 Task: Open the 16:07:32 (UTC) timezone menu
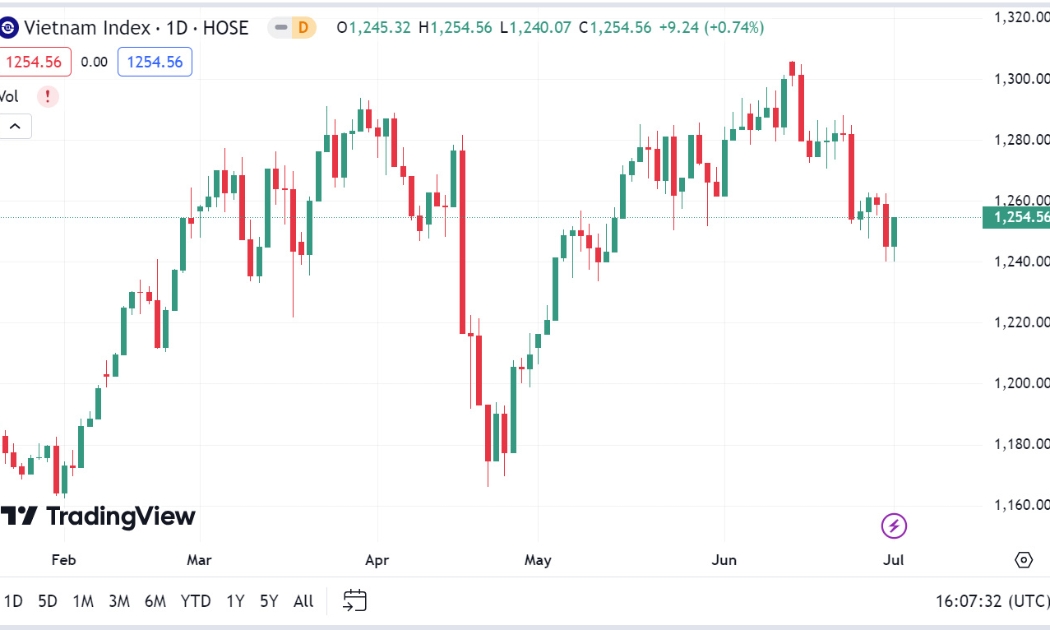point(992,601)
